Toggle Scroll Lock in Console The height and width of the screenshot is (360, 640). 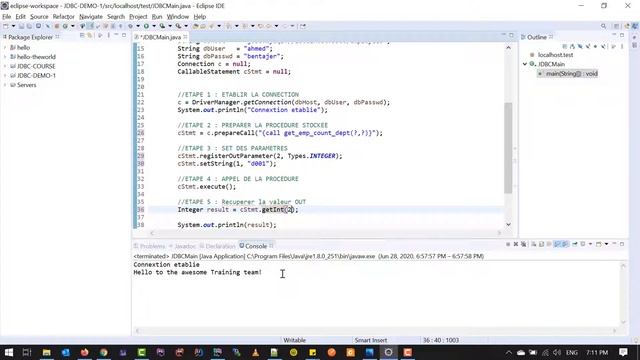click(x=542, y=244)
